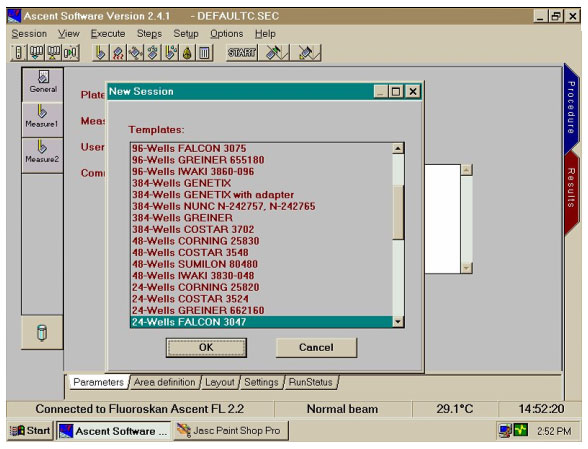Image resolution: width=588 pixels, height=449 pixels.
Task: Select template 48-Wells IWAKI 3830-048
Action: coord(261,276)
